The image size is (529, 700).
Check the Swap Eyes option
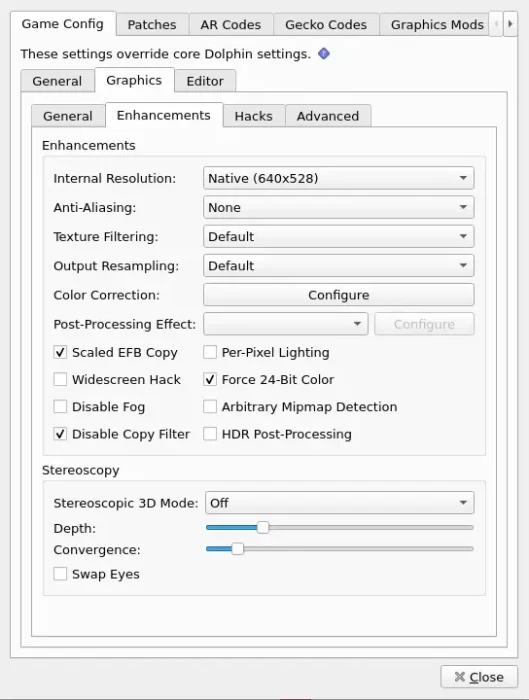(x=60, y=574)
